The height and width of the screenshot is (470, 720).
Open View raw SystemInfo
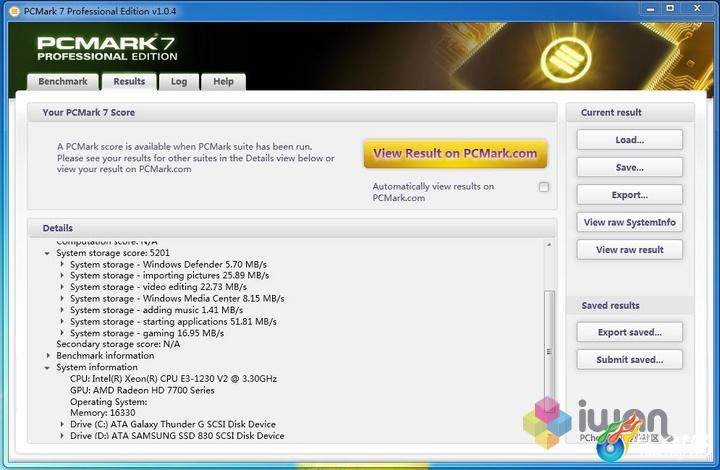[x=630, y=223]
